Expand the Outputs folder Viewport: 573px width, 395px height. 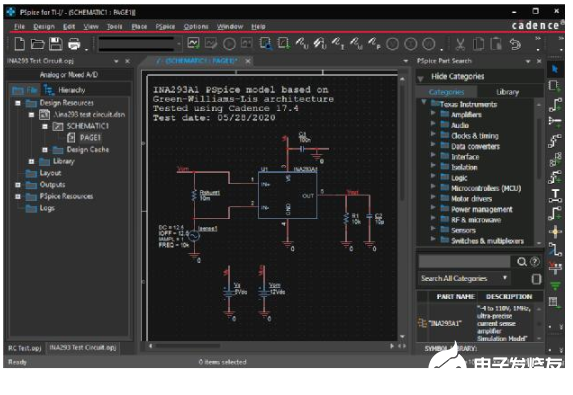point(18,185)
